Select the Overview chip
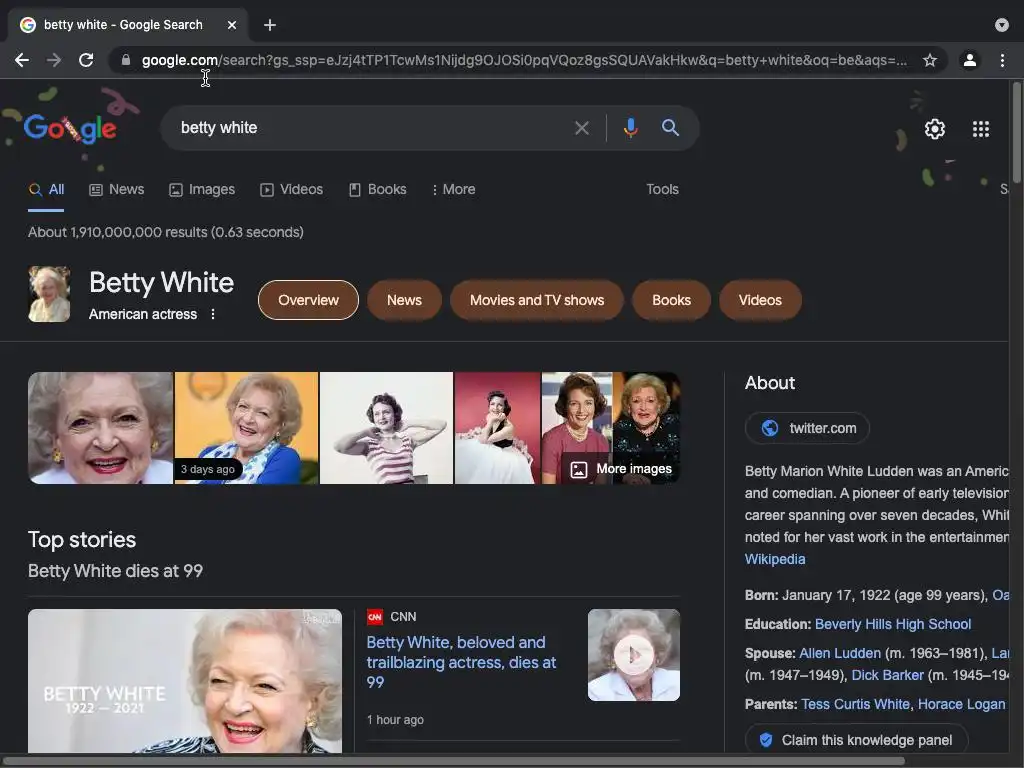The width and height of the screenshot is (1024, 768). click(x=308, y=300)
